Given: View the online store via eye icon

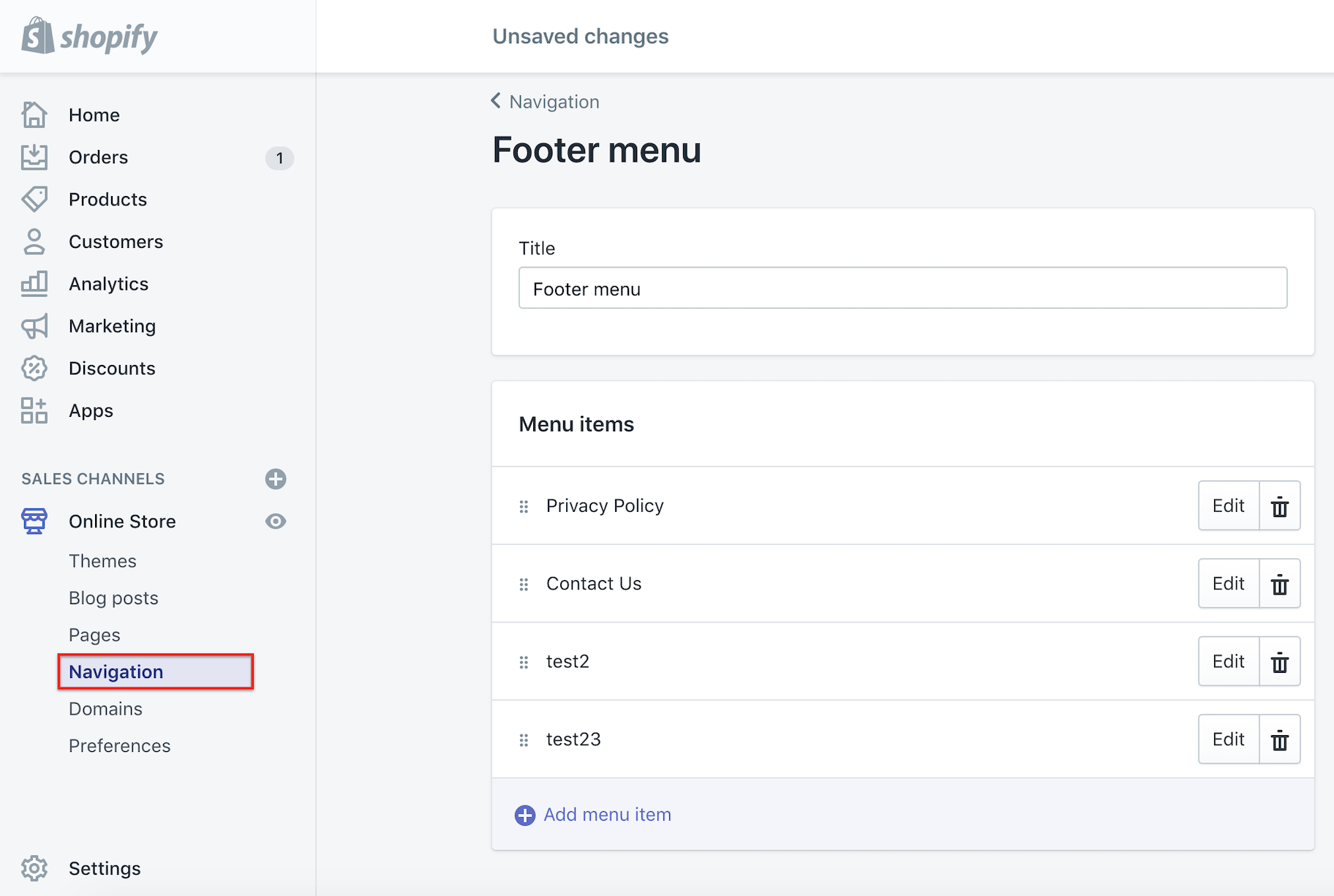Looking at the screenshot, I should [276, 522].
